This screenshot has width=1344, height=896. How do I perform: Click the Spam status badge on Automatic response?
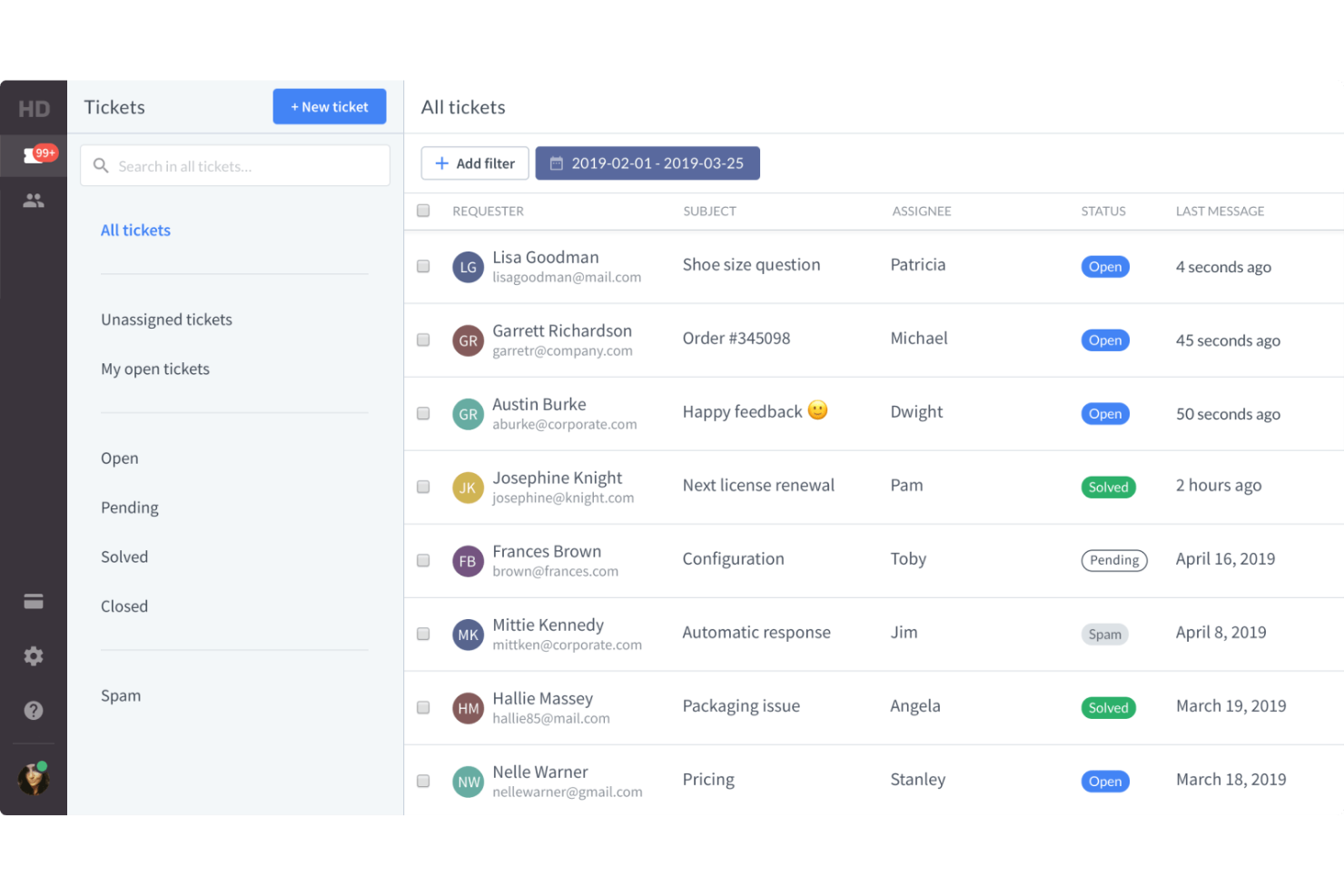click(x=1104, y=634)
